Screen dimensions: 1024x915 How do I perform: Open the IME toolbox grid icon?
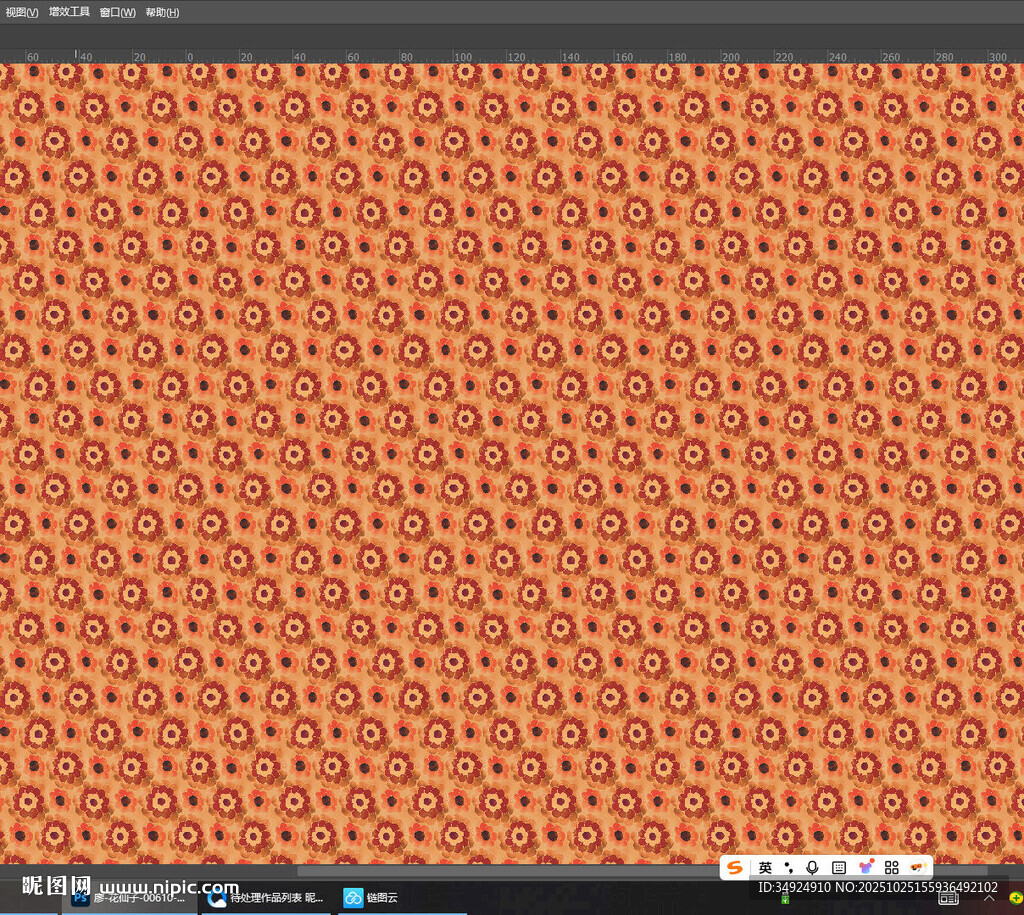[x=891, y=867]
